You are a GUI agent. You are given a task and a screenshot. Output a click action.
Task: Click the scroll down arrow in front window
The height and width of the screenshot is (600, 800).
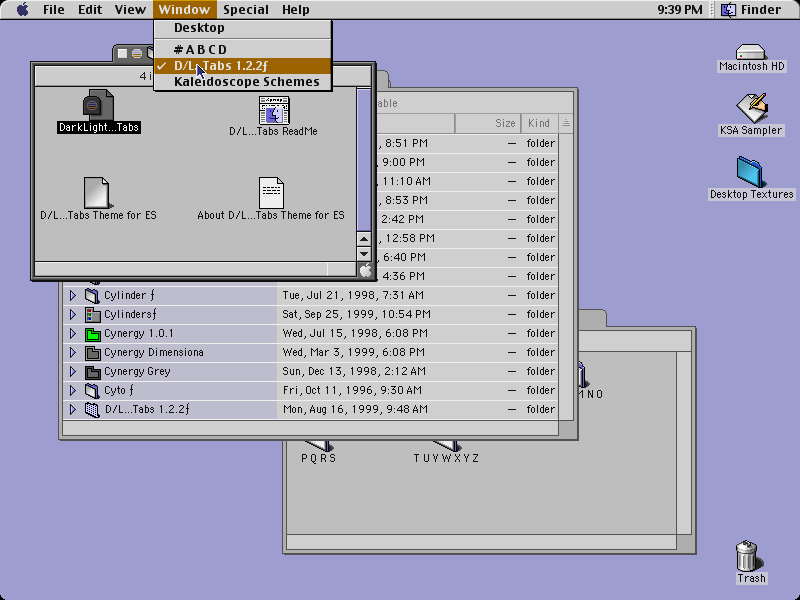click(x=364, y=254)
